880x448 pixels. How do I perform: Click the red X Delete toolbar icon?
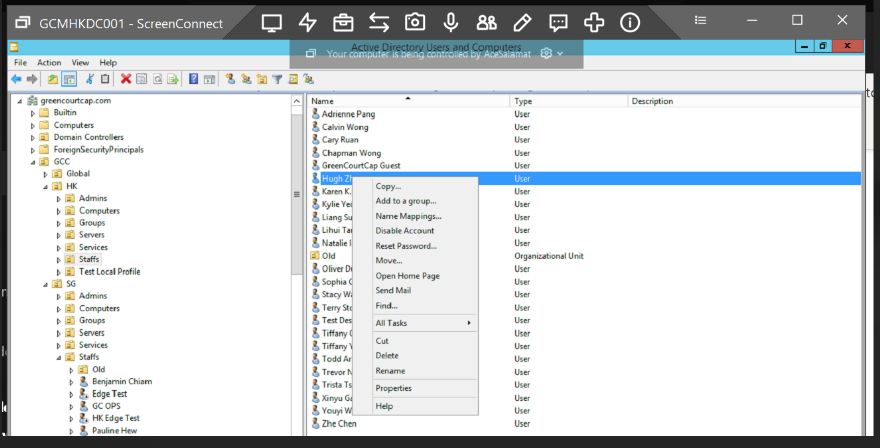tap(126, 79)
